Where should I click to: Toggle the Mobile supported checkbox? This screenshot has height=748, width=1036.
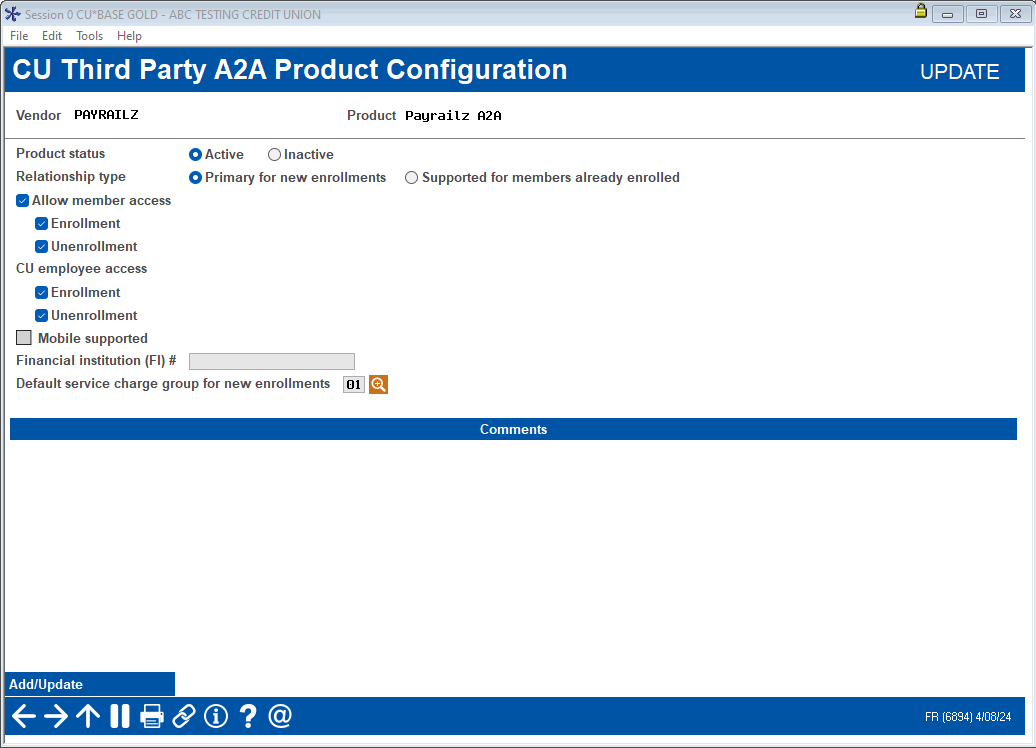pos(24,338)
